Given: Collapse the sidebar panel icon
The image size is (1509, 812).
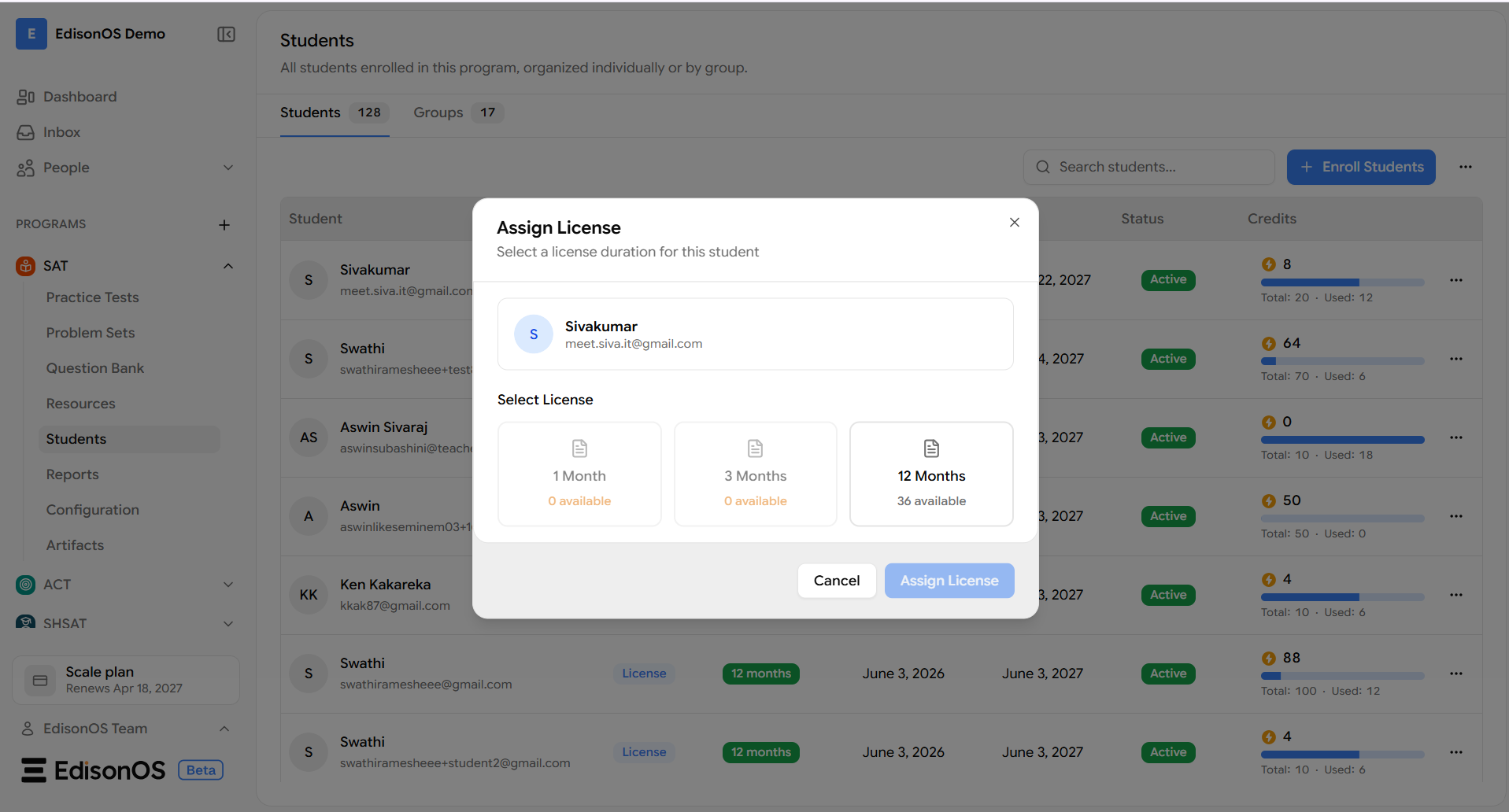Looking at the screenshot, I should pyautogui.click(x=226, y=34).
